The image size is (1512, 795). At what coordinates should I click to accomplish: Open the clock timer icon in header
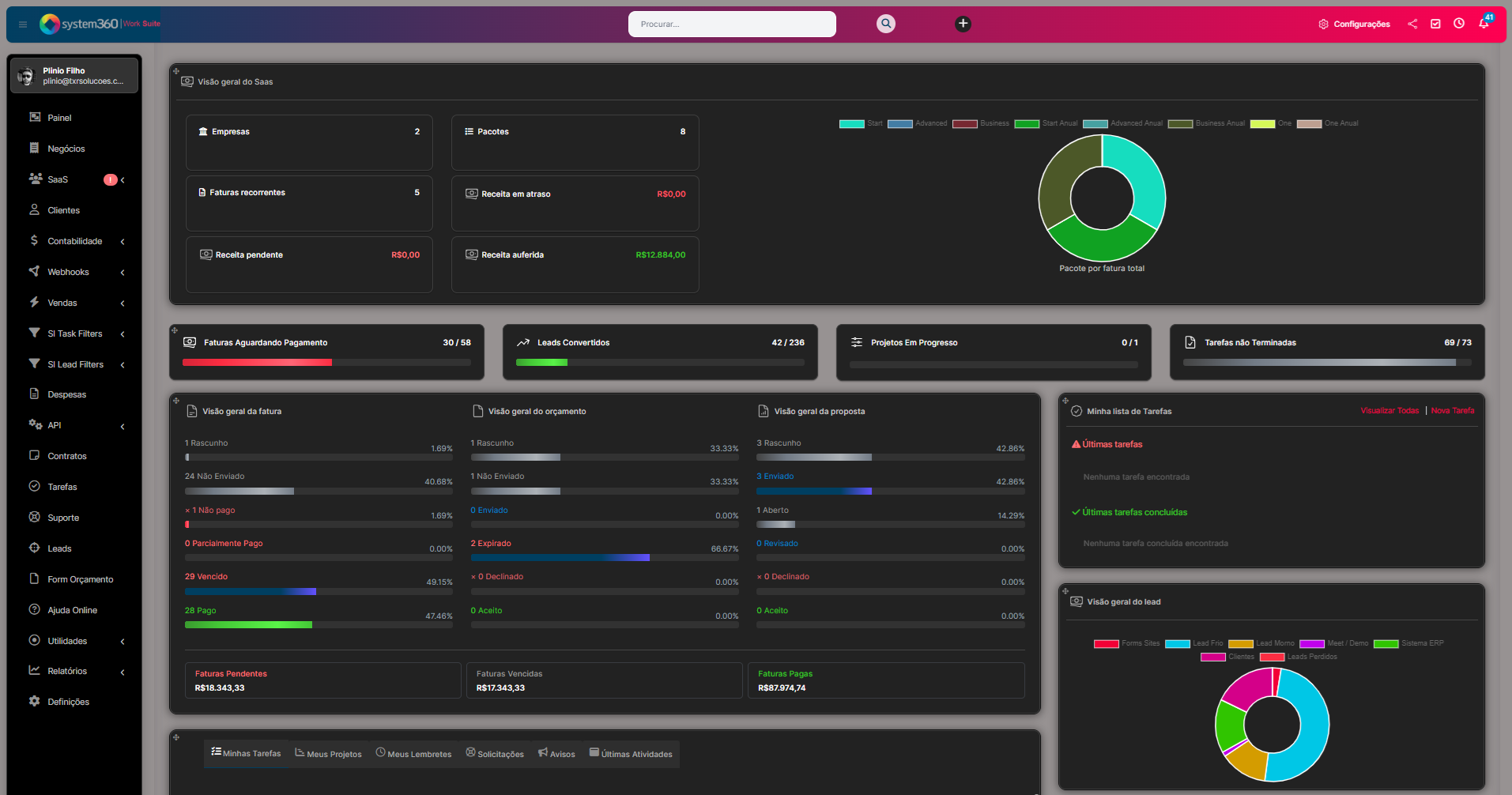1459,24
